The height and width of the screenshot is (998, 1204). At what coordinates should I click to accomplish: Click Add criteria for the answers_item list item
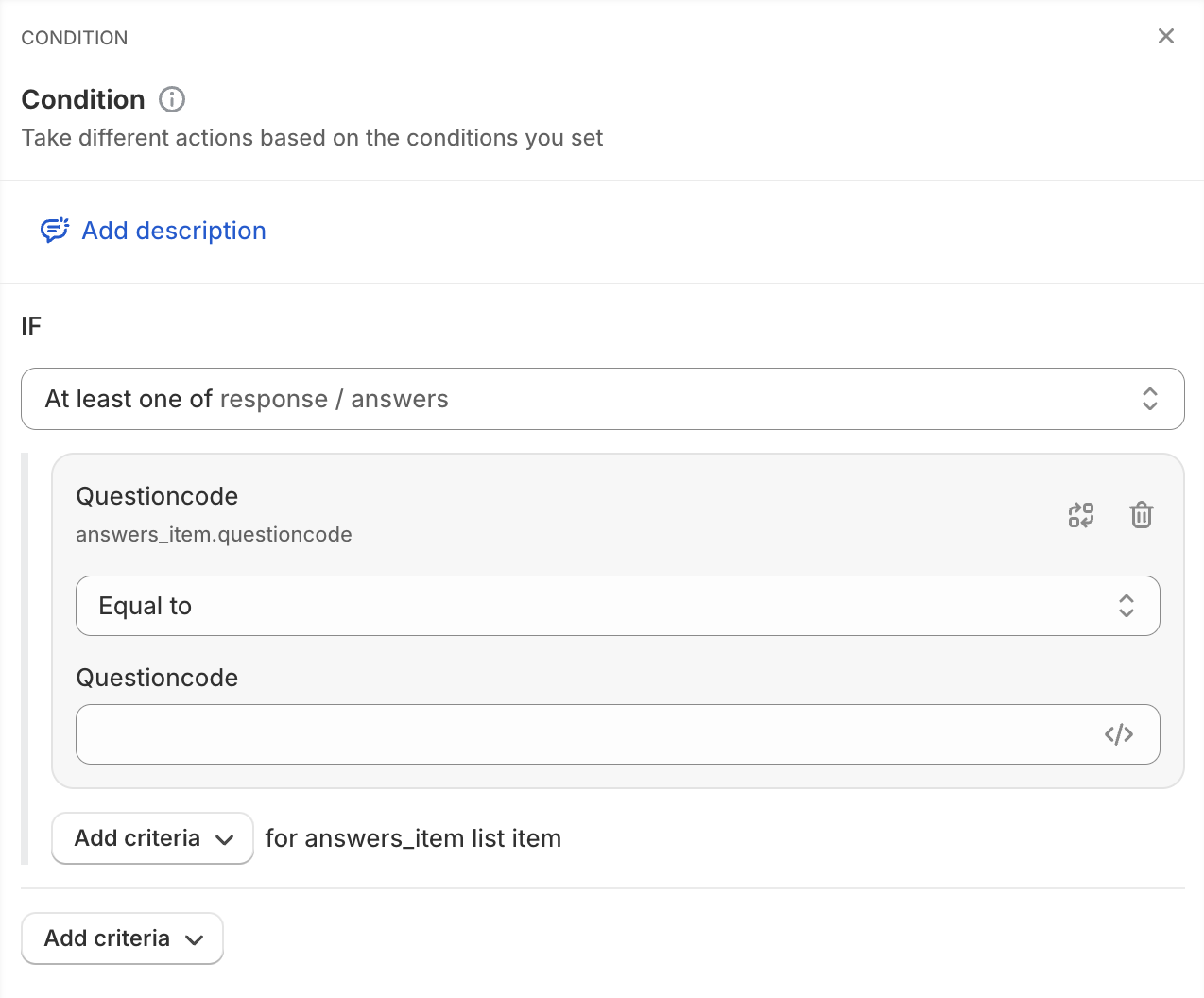coord(152,838)
